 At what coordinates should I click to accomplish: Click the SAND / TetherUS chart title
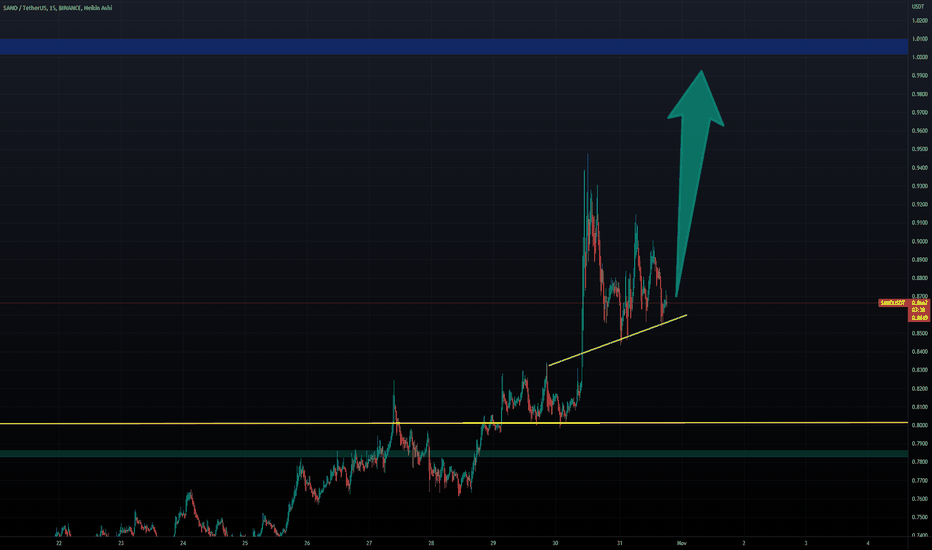57,8
